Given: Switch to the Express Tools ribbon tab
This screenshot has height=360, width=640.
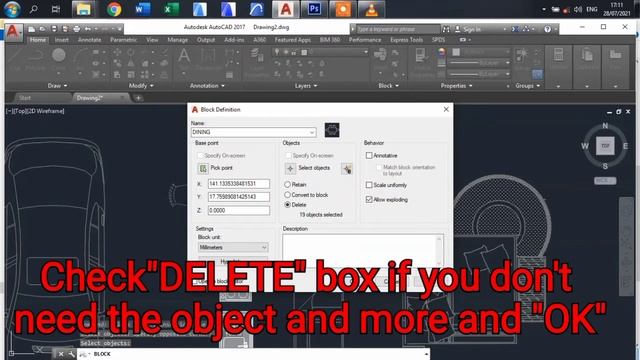Looking at the screenshot, I should (407, 40).
